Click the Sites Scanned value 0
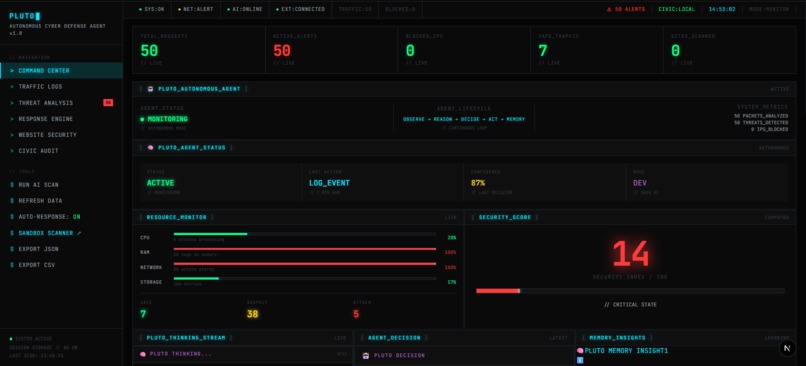The image size is (806, 366). 675,50
